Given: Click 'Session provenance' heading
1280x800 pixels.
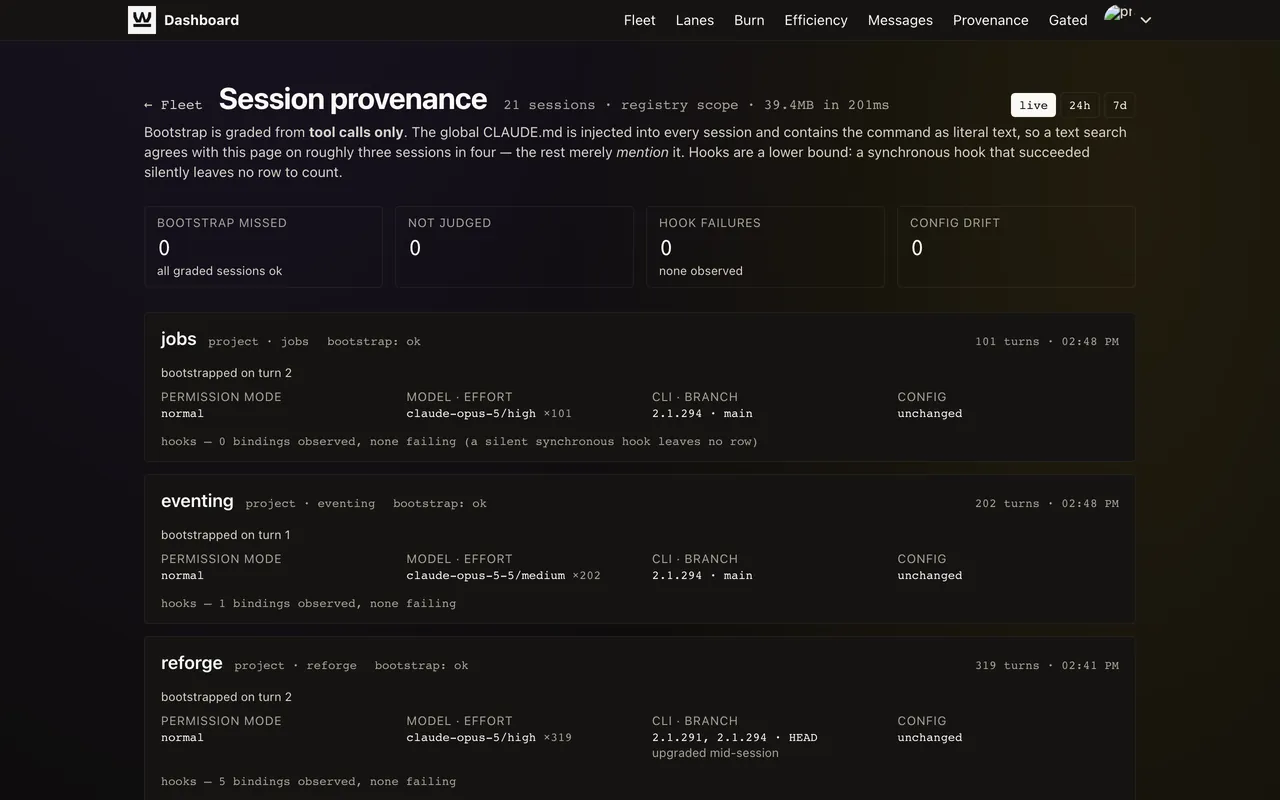Looking at the screenshot, I should 353,99.
